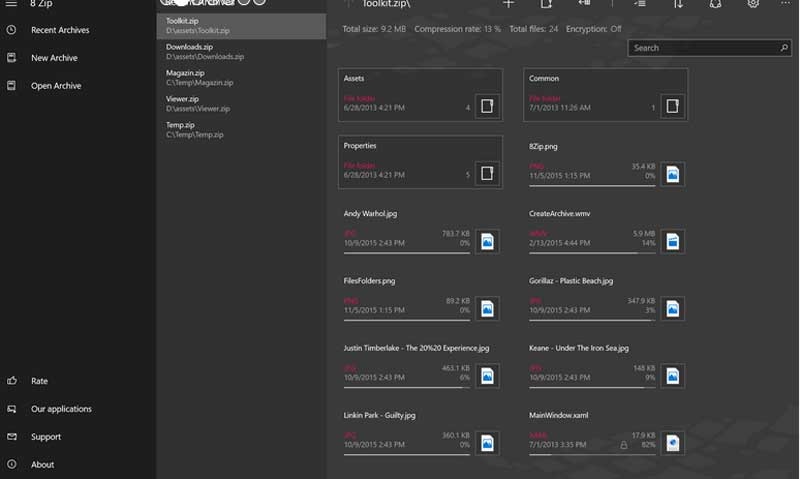Open the Assets folder tile
Screen dimensions: 800x479
click(421, 95)
